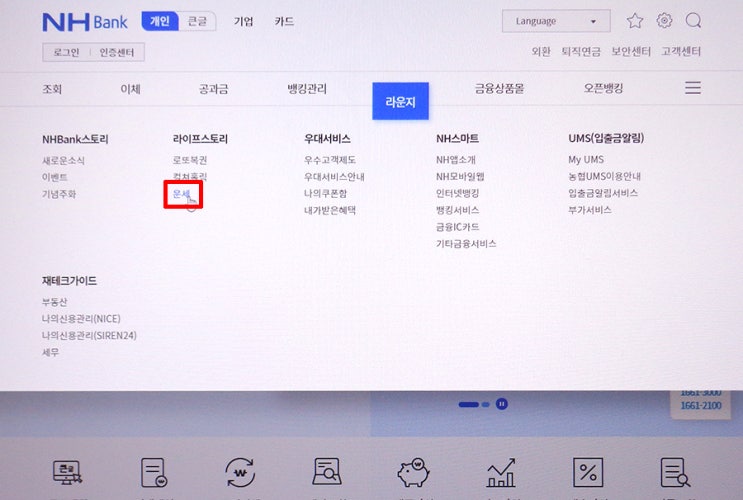Open the 우수고객제도 link

pos(330,160)
